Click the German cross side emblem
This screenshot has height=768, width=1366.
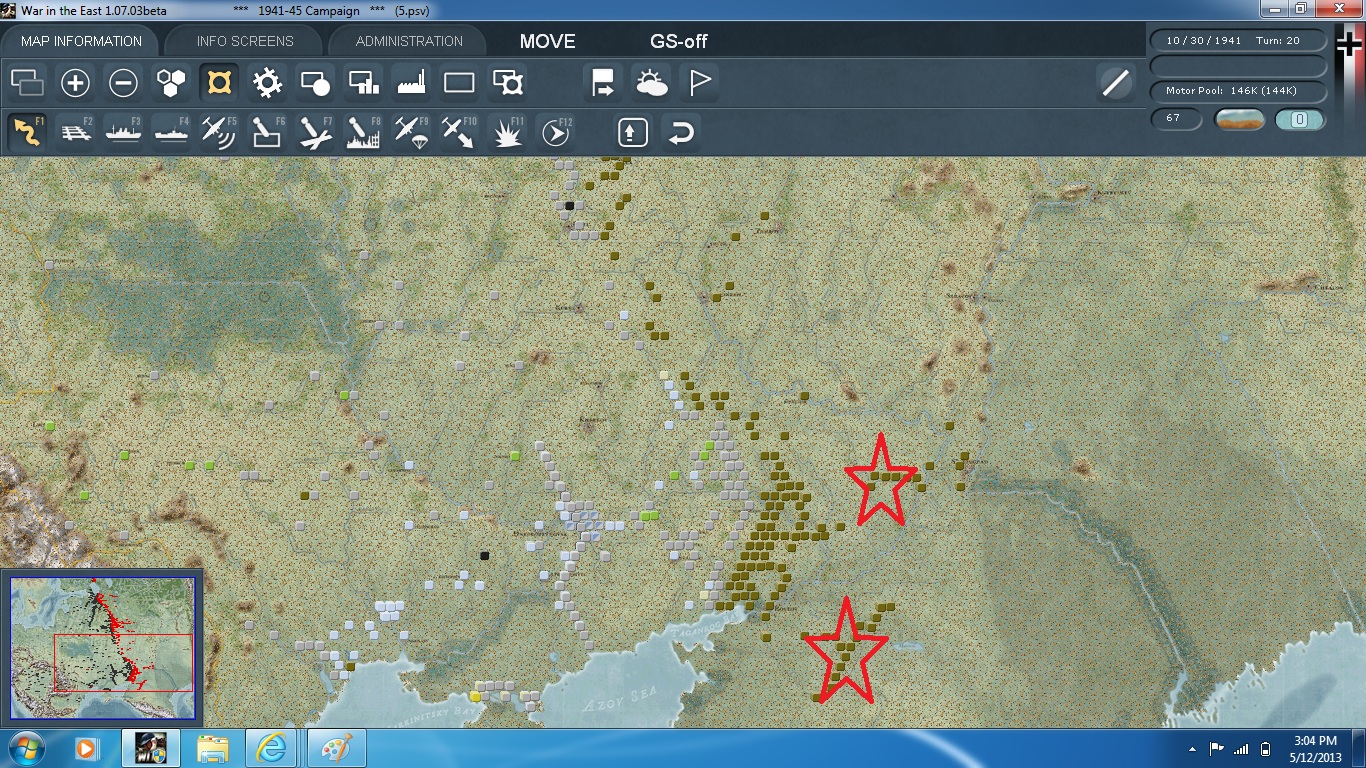[1349, 44]
